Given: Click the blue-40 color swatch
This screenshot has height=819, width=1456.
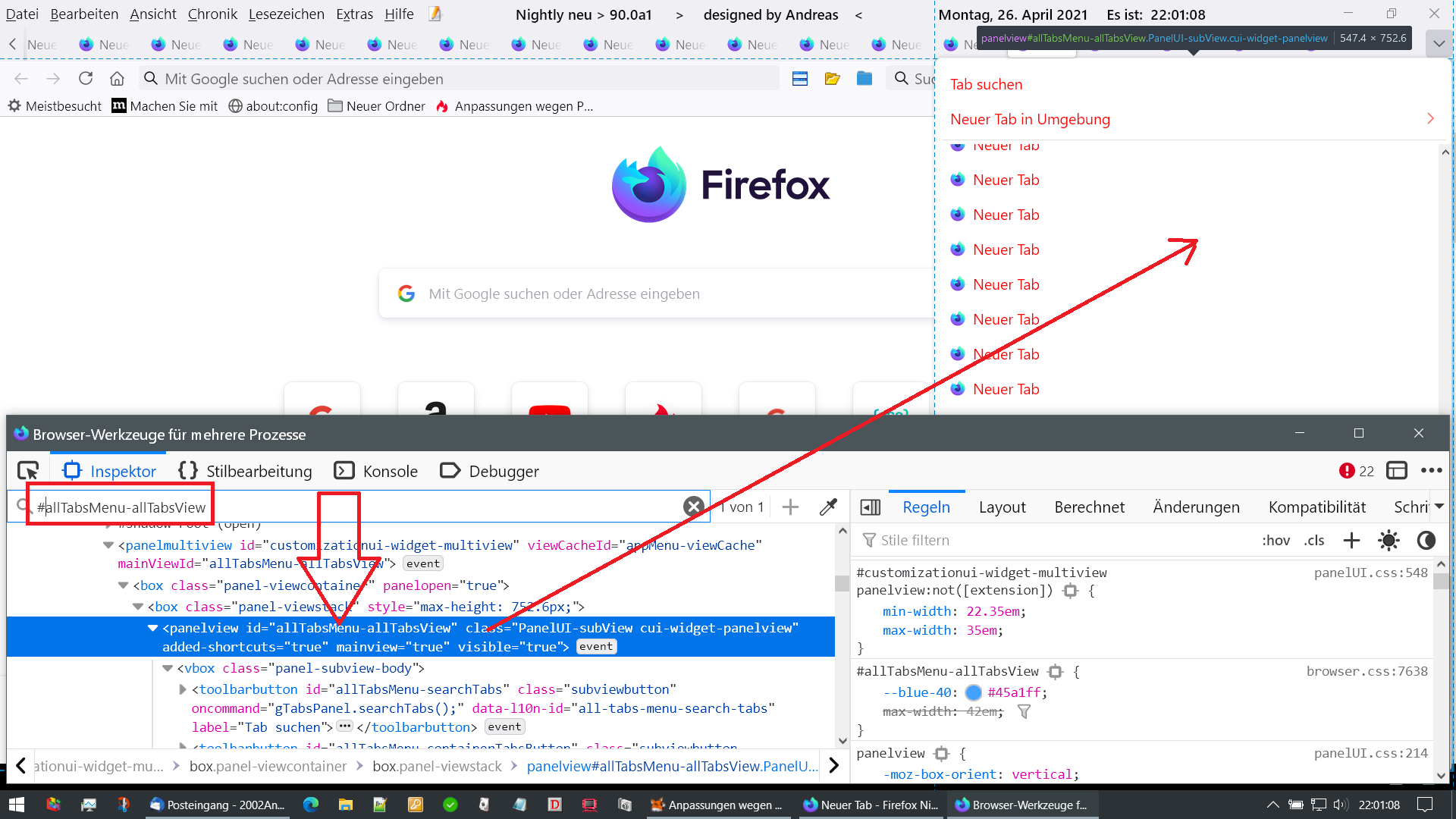Looking at the screenshot, I should 974,692.
